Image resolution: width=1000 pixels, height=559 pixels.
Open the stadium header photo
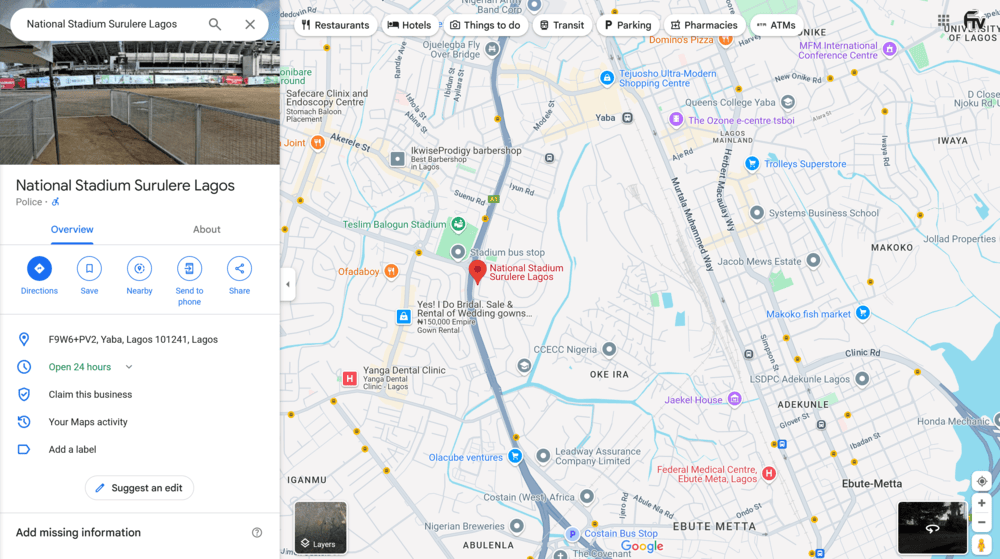pos(140,102)
